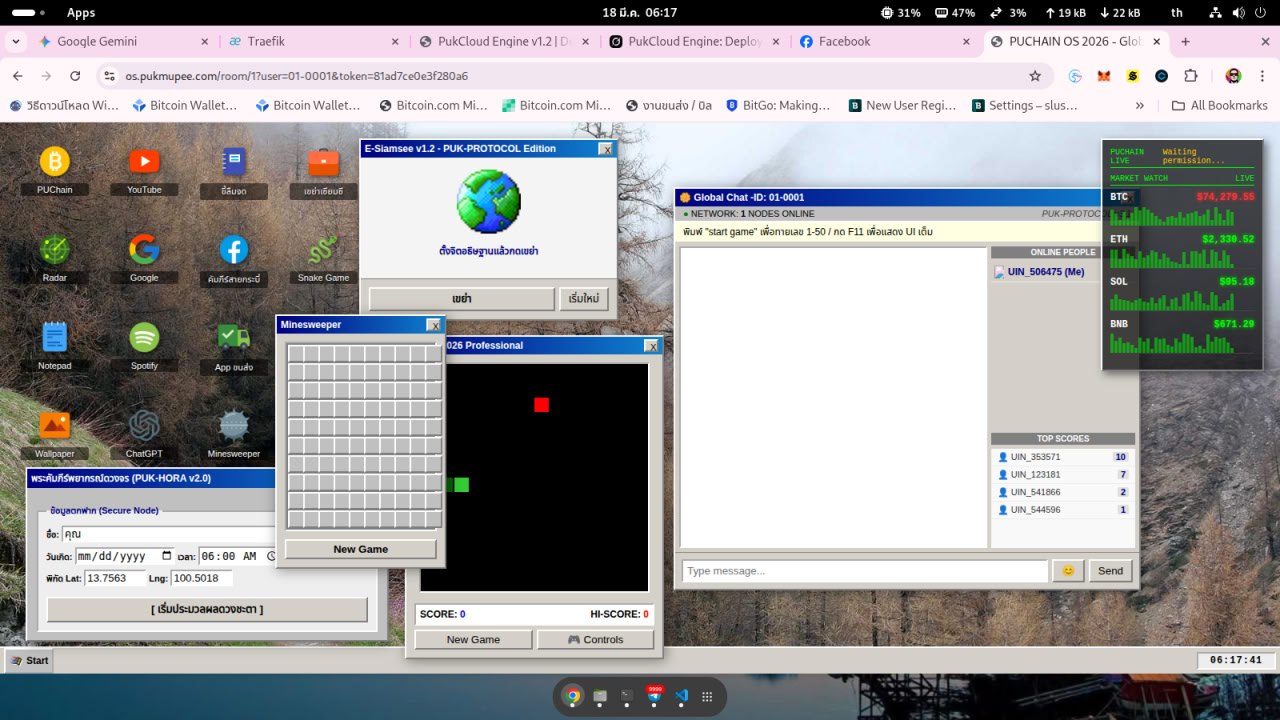1280x720 pixels.
Task: Open the snake game Controls button
Action: coord(595,640)
